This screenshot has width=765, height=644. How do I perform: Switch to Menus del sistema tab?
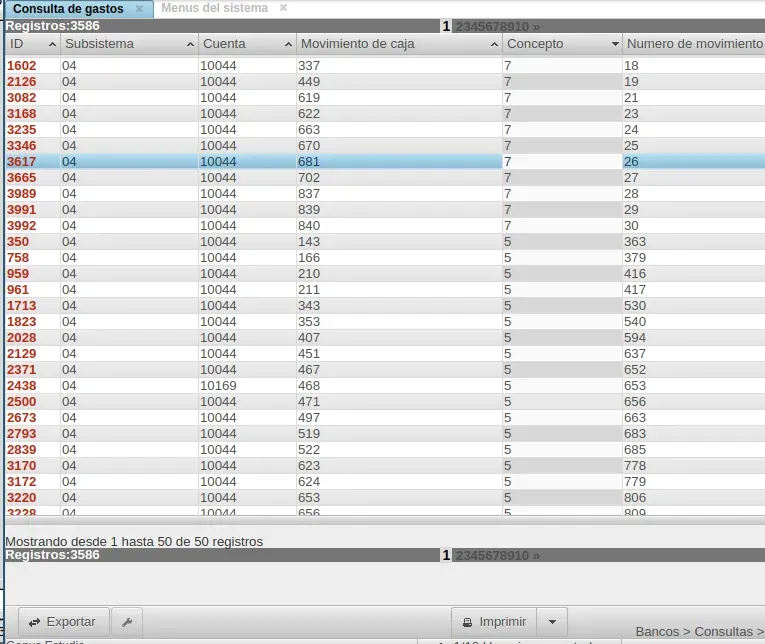(x=214, y=8)
